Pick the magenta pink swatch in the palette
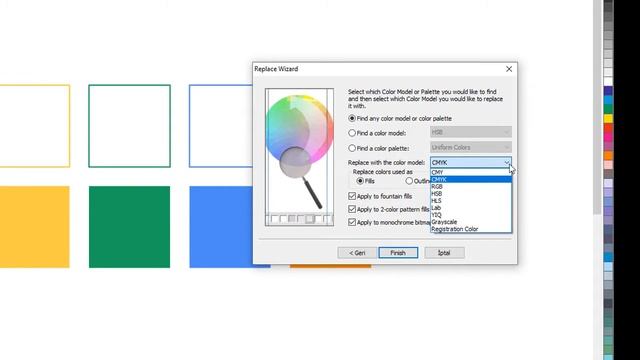The image size is (640, 360). (608, 138)
